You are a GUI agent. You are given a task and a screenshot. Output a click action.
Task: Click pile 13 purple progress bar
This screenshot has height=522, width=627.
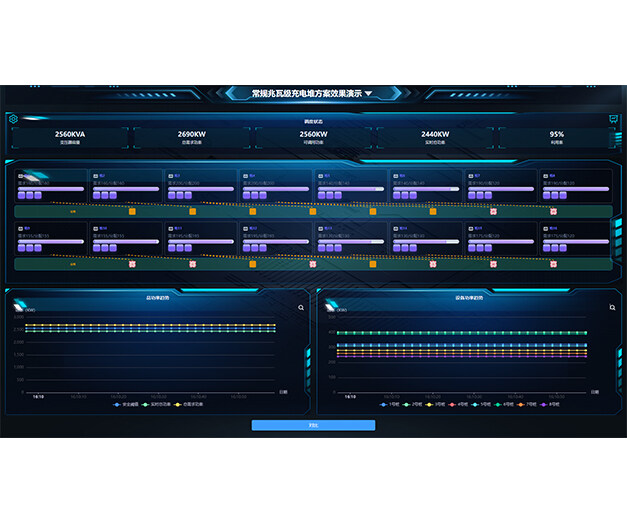coord(351,242)
